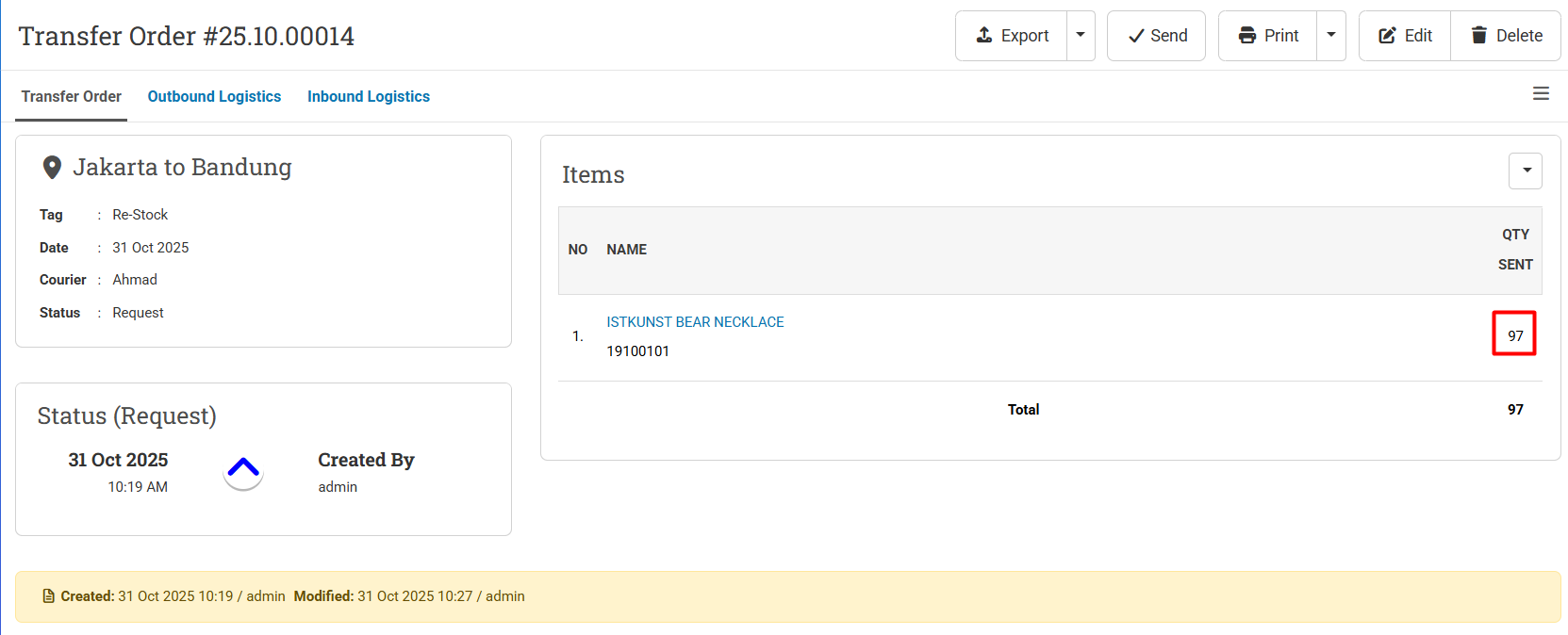Click the location pin icon
Viewport: 1568px width, 635px height.
pos(53,168)
